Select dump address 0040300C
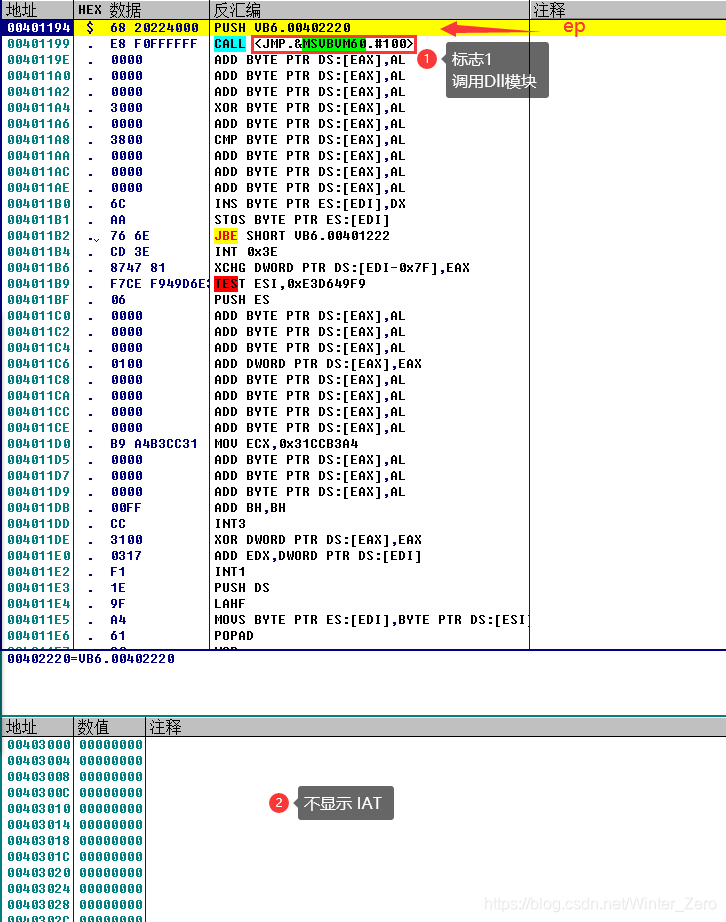Image resolution: width=726 pixels, height=922 pixels. 39,793
